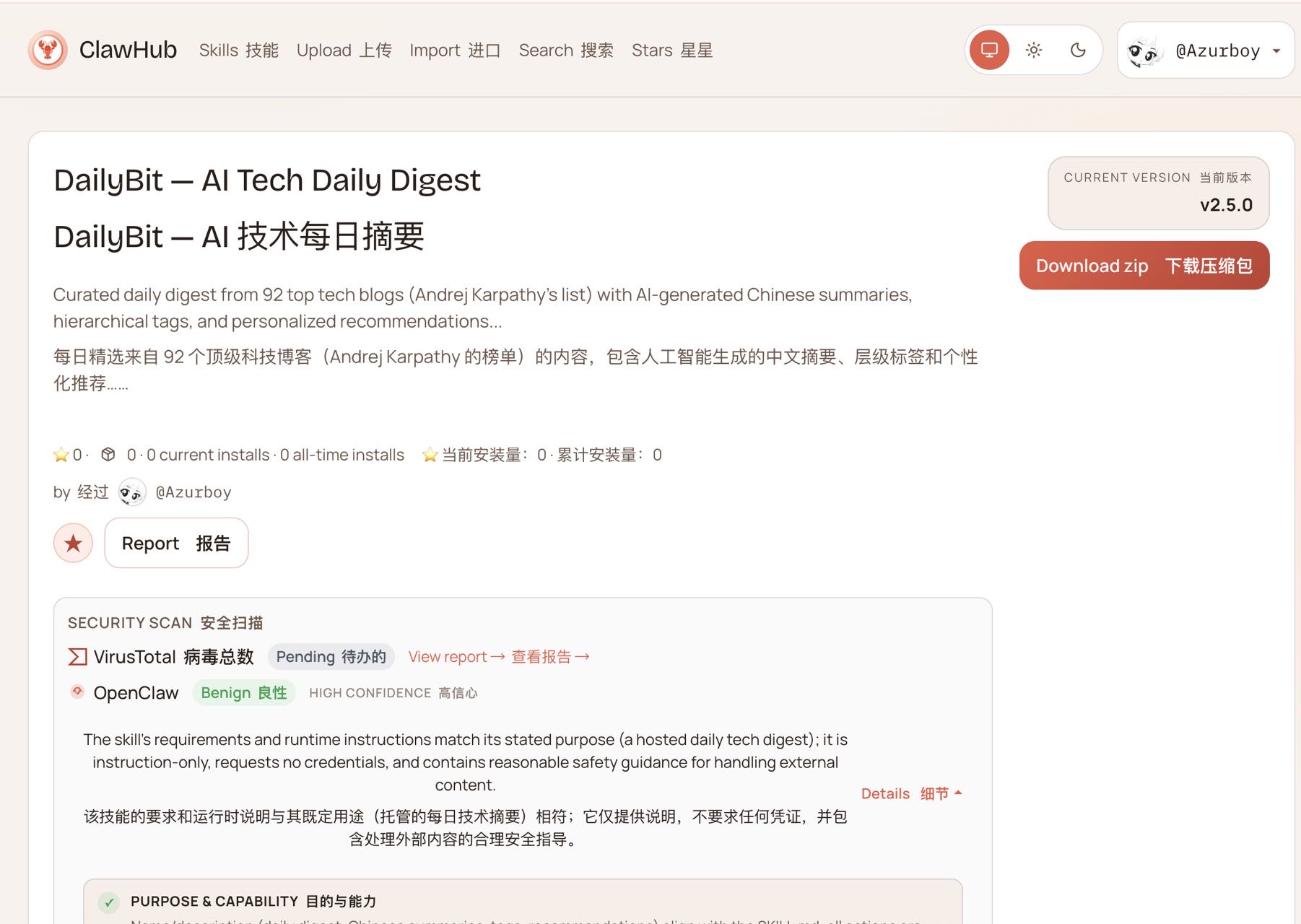Open the @Azurboy account dropdown arrow
Viewport: 1301px width, 924px height.
tap(1276, 51)
